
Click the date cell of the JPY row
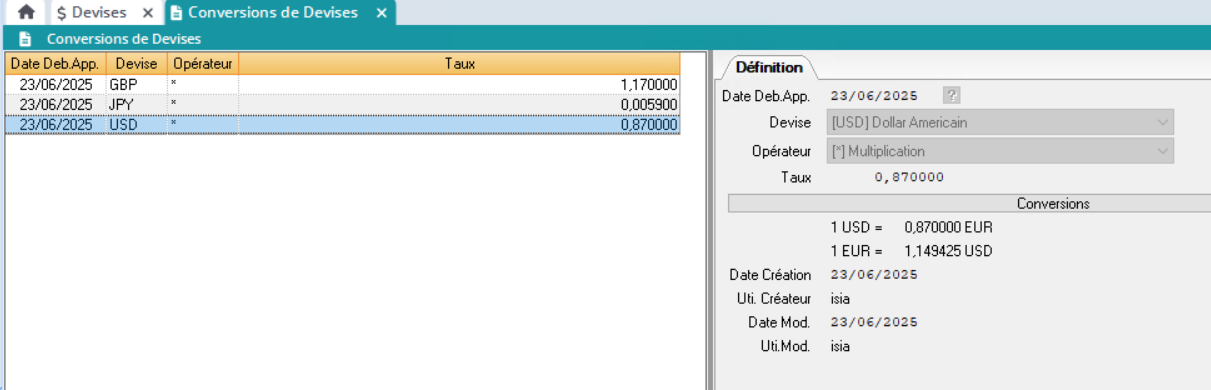click(54, 104)
